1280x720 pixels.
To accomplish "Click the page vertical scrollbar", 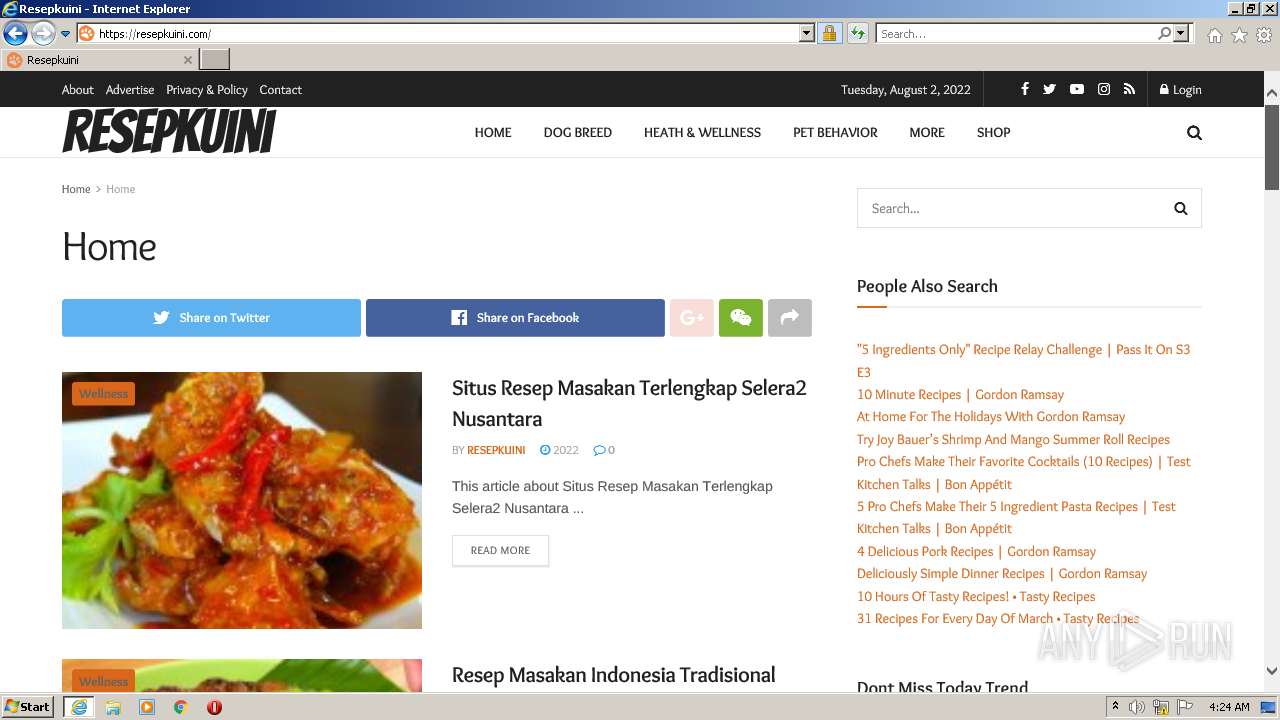I will [x=1272, y=383].
